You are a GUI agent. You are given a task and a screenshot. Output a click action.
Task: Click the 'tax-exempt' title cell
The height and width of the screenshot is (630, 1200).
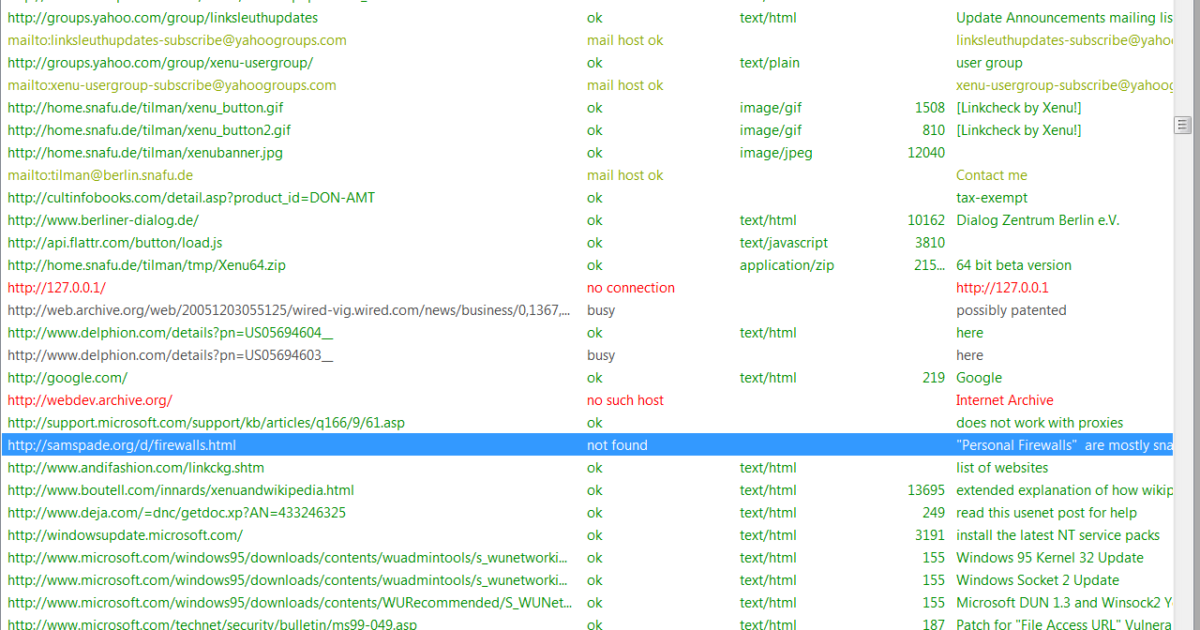[x=992, y=198]
